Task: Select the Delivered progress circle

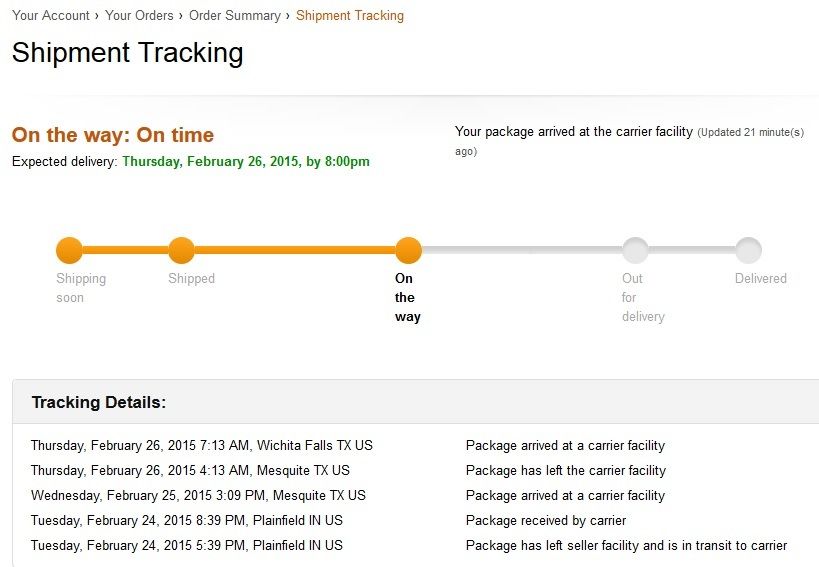Action: [x=748, y=250]
